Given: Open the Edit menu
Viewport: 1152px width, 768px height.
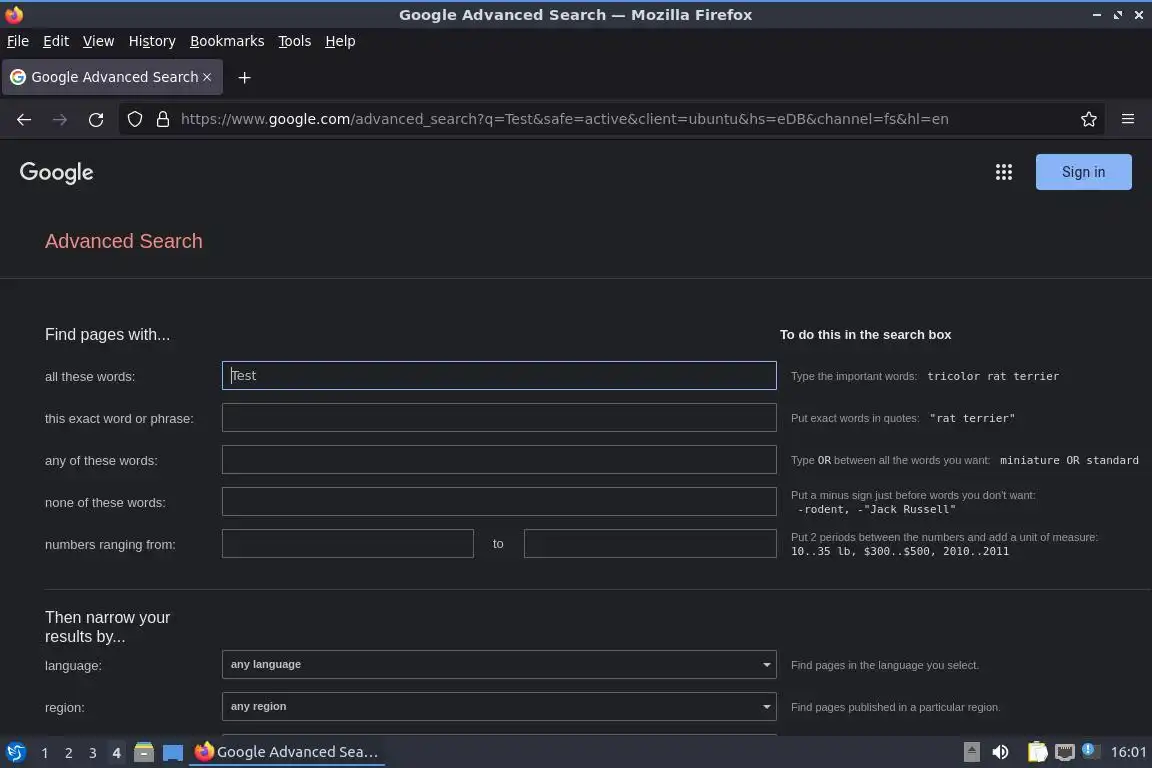Looking at the screenshot, I should pos(56,41).
